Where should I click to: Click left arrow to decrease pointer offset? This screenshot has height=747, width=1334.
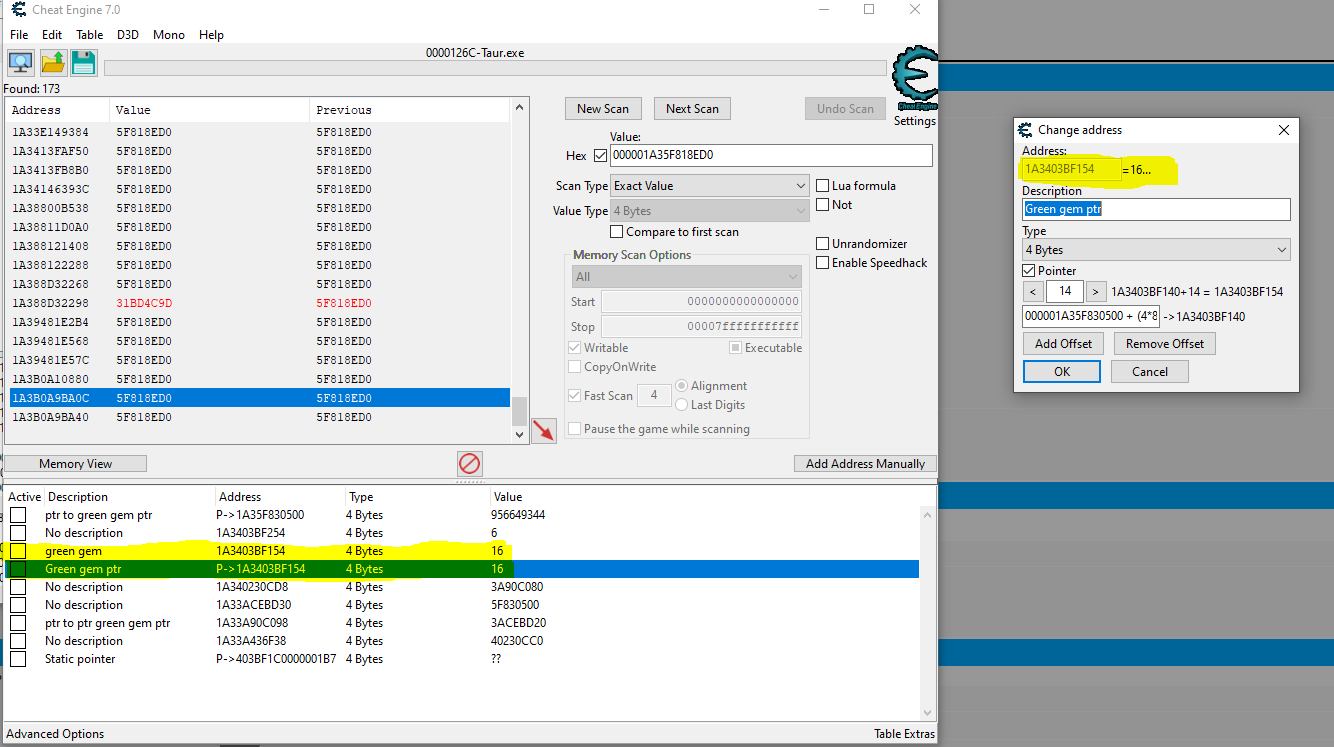(1032, 292)
